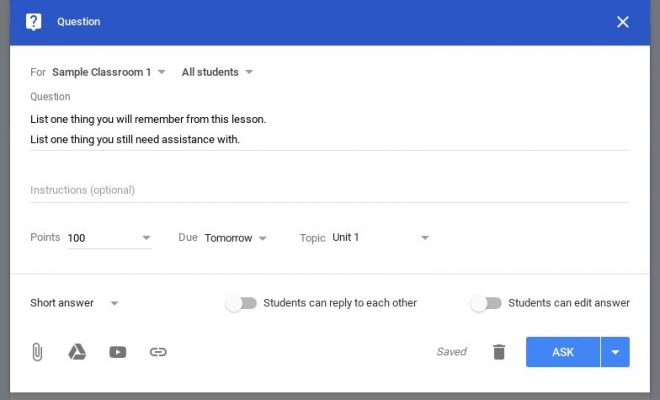Click the Saved status text
Viewport: 660px width, 400px height.
pos(451,352)
